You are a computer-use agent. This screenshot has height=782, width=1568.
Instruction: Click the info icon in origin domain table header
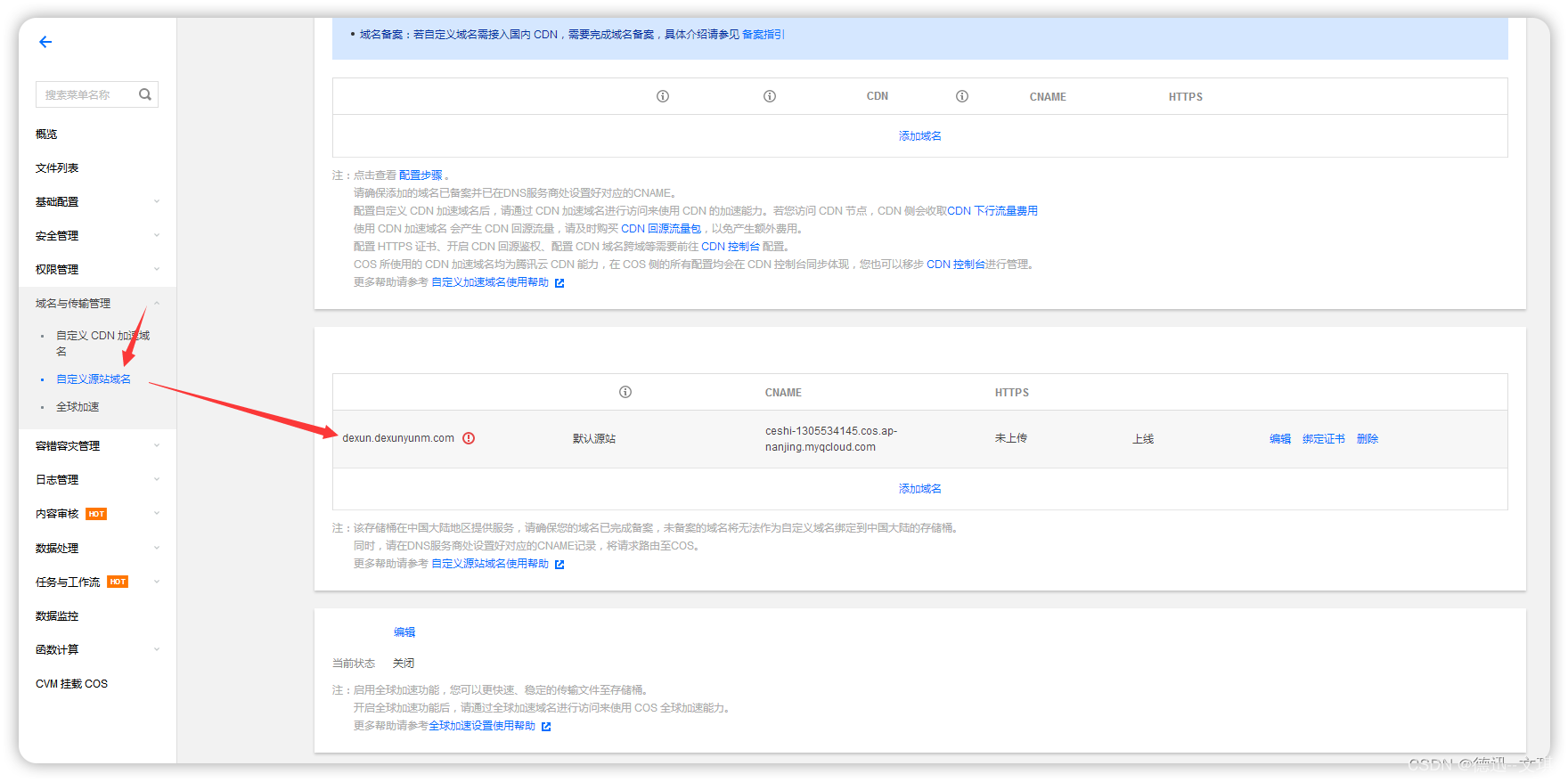pyautogui.click(x=625, y=392)
